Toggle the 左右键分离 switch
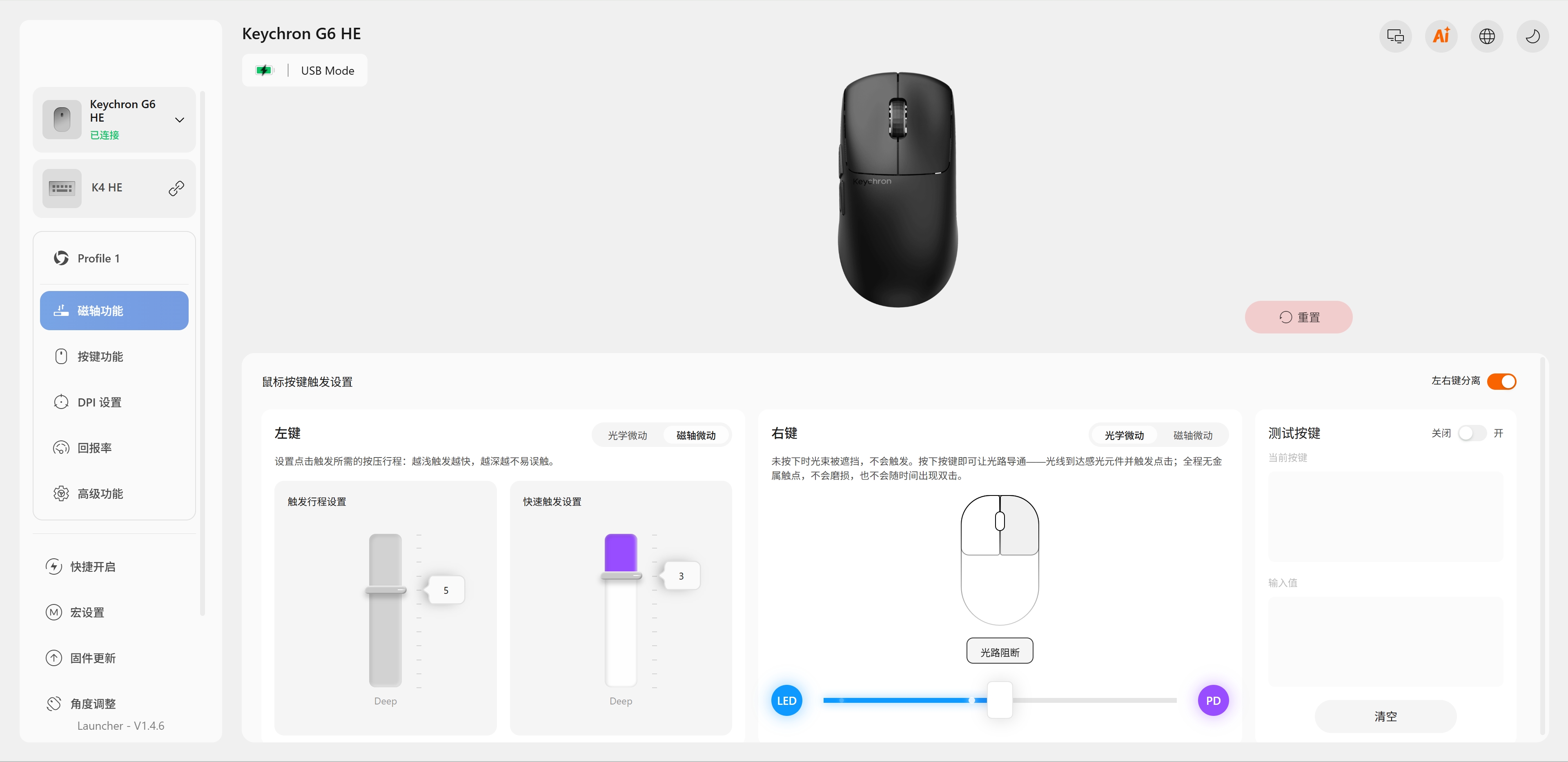This screenshot has height=762, width=1568. pos(1501,382)
